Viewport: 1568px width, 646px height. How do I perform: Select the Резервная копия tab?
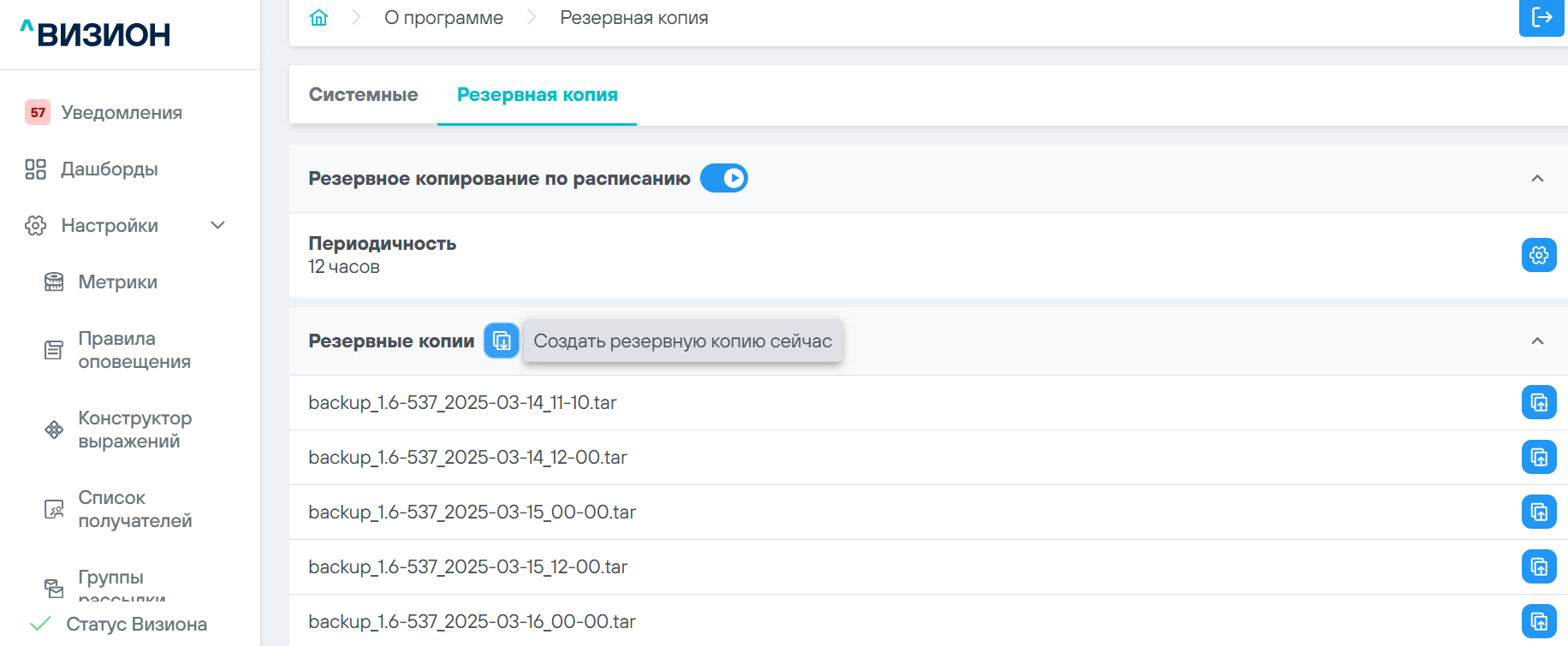537,95
